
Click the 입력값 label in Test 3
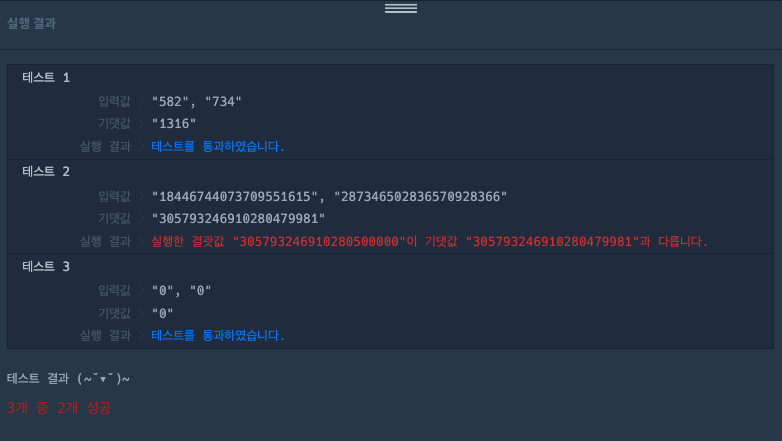click(114, 290)
